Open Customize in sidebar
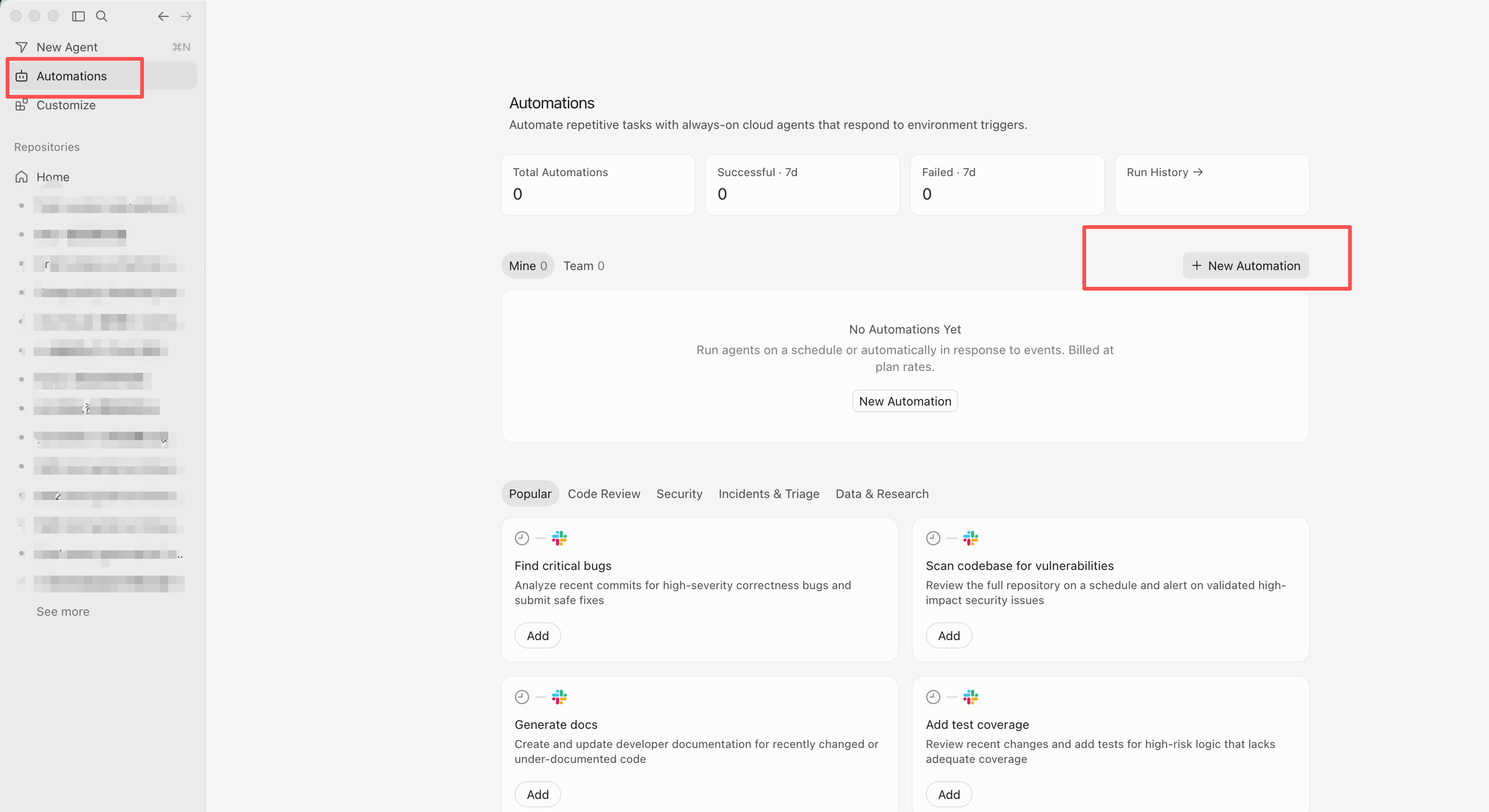The image size is (1489, 812). pyautogui.click(x=102, y=105)
